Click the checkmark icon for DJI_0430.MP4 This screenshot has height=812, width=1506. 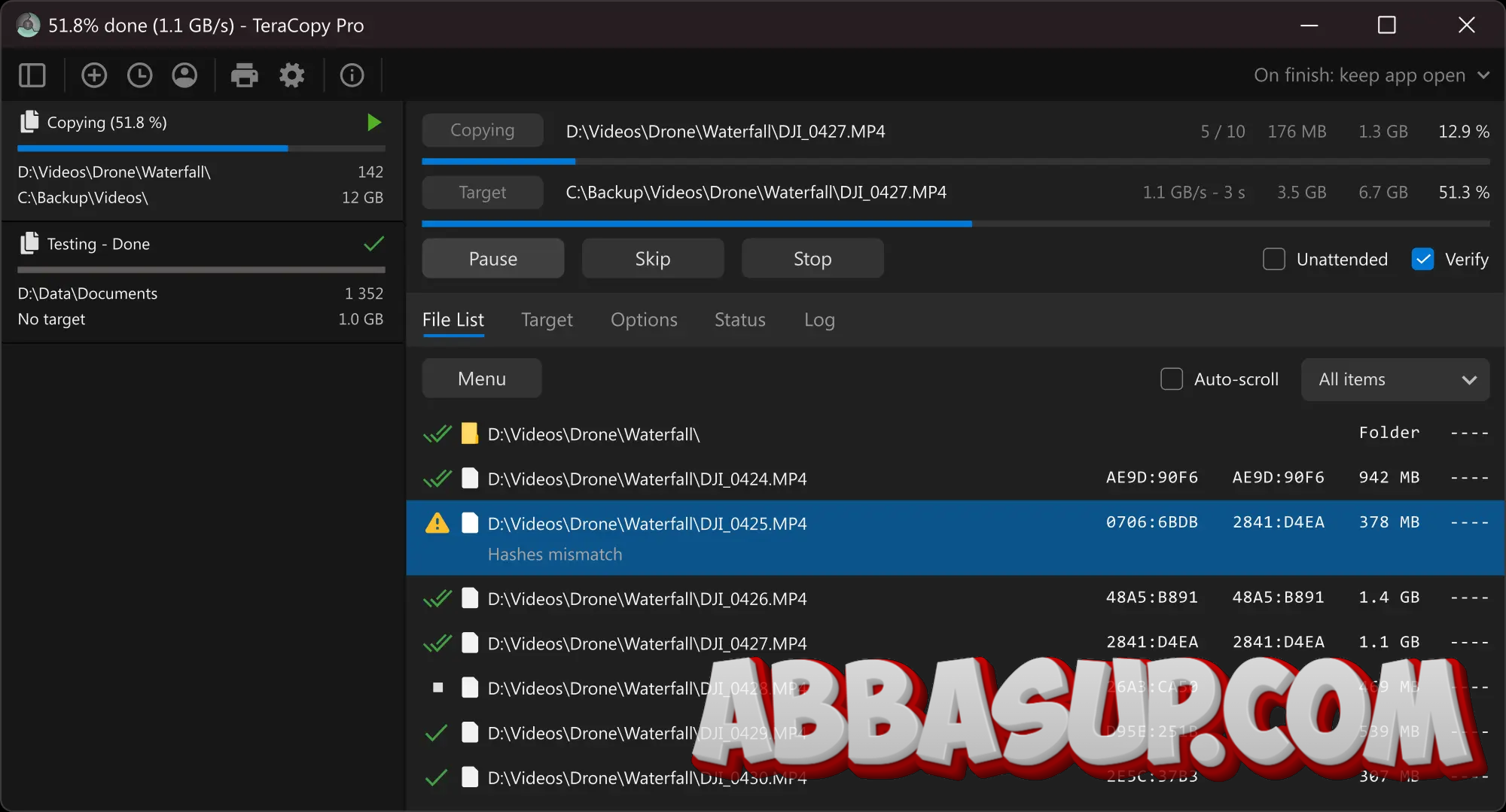pyautogui.click(x=437, y=777)
